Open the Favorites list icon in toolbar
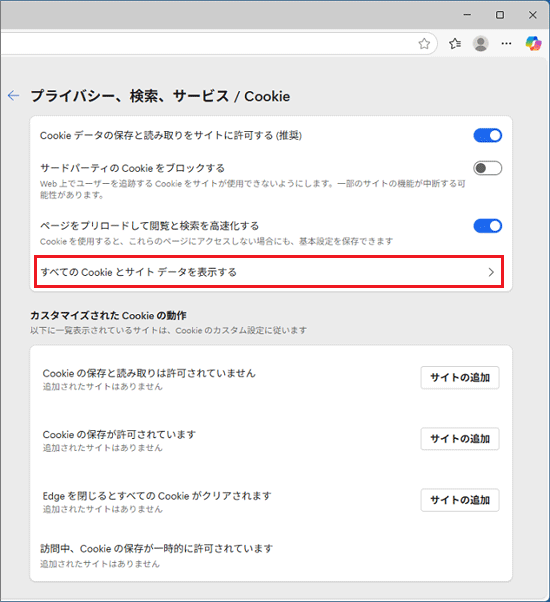Screen dimensions: 550x602 point(455,44)
